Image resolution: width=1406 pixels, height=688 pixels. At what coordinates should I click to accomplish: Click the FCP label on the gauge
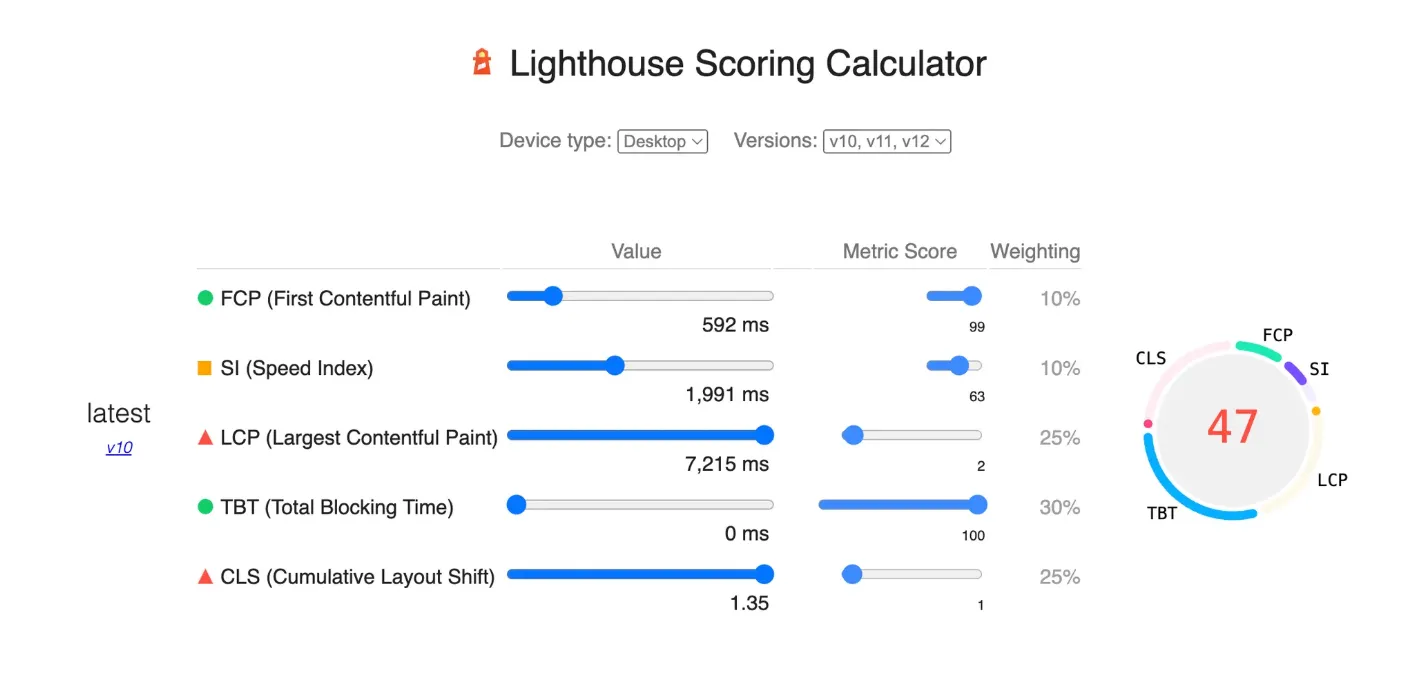point(1277,335)
